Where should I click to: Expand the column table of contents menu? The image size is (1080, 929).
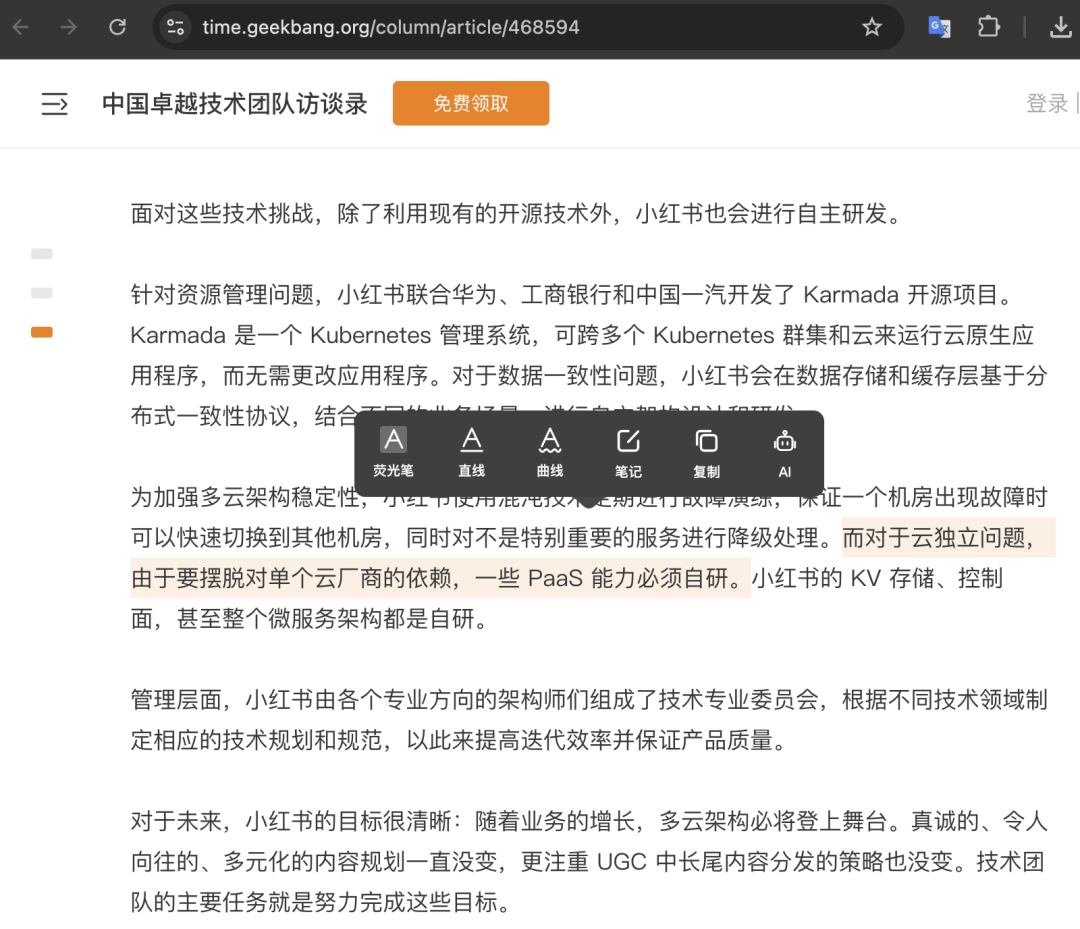54,104
